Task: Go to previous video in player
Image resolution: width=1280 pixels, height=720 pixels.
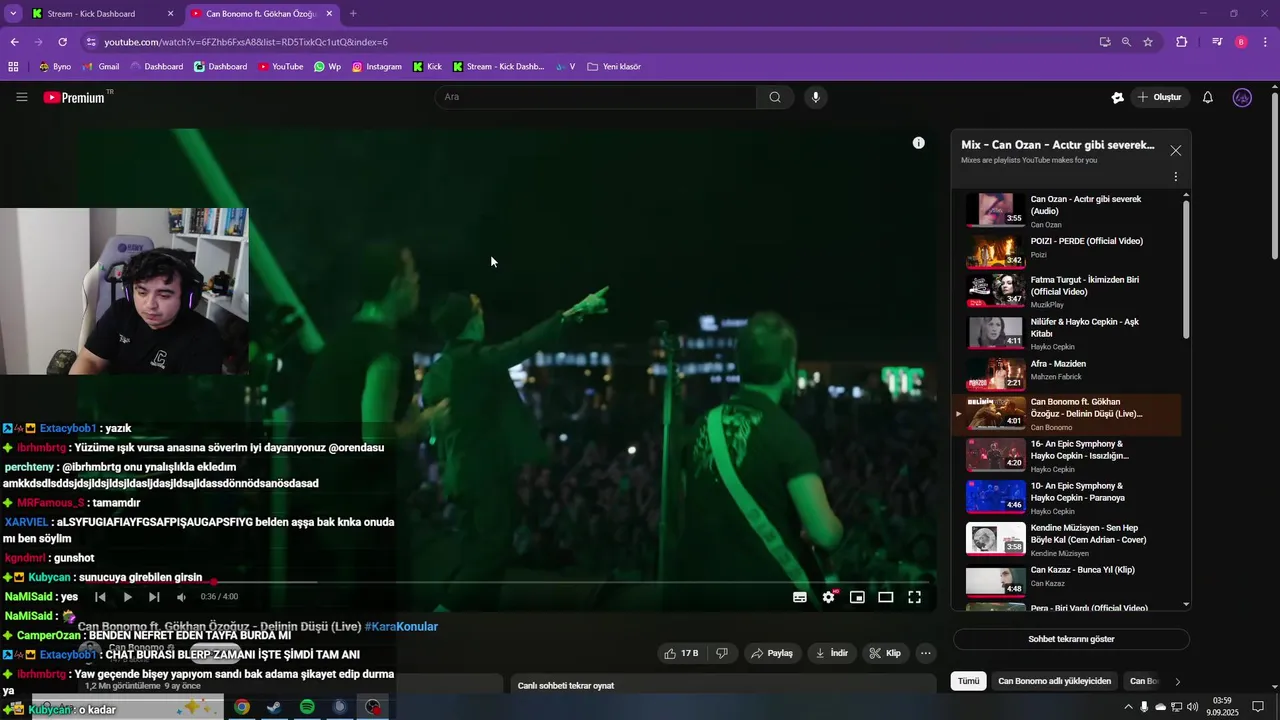Action: pos(100,597)
